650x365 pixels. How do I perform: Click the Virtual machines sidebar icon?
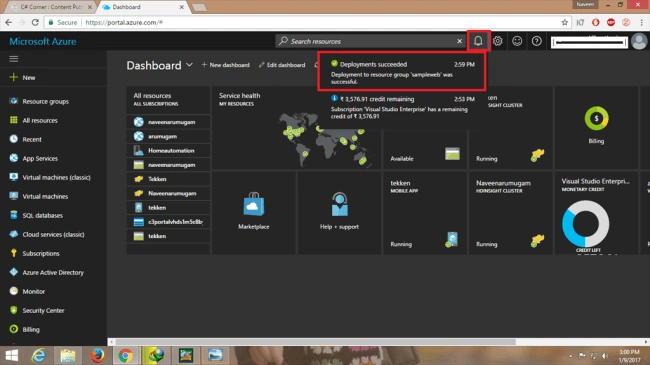point(14,196)
